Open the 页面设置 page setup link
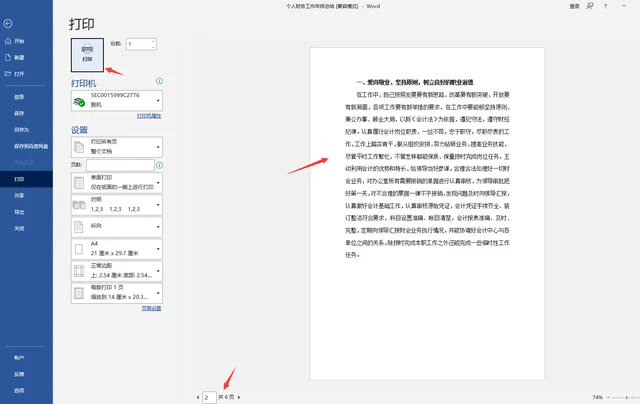 [x=151, y=309]
